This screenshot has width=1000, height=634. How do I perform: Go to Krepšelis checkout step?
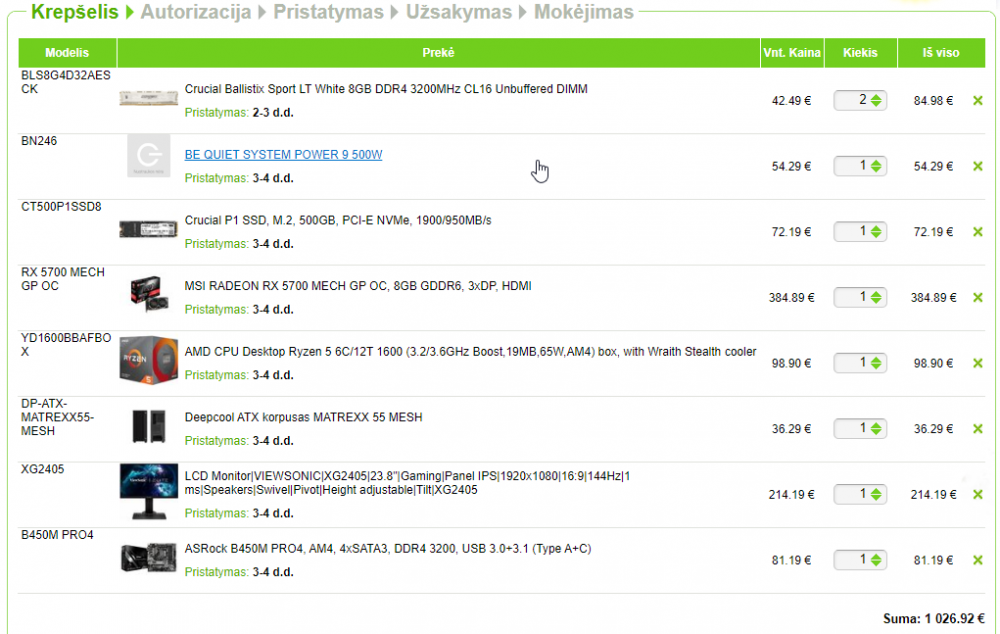(x=75, y=12)
